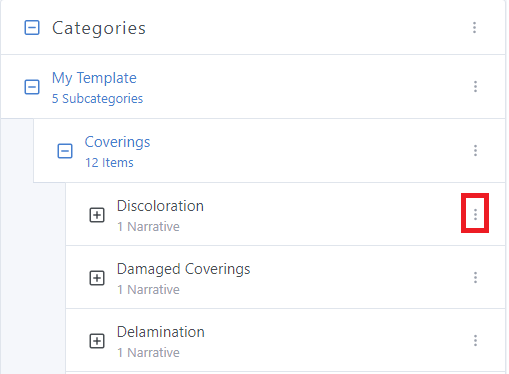Open the Delamination three-dot options menu

475,340
